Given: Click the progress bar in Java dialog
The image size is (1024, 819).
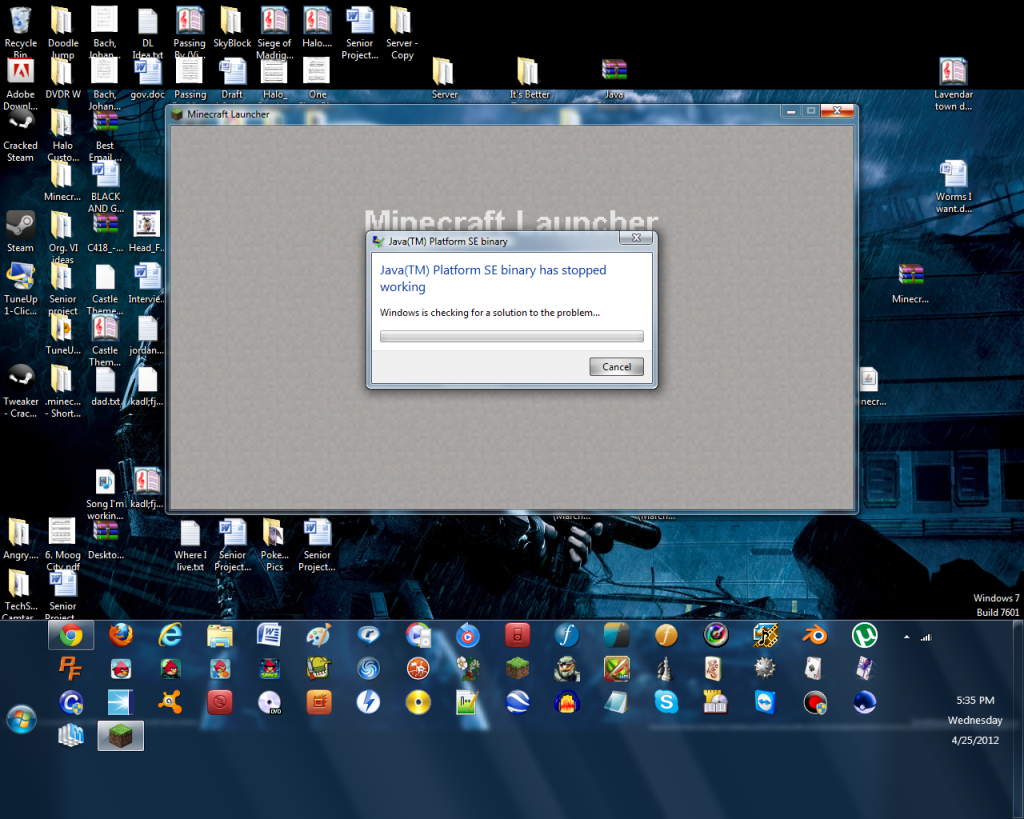Looking at the screenshot, I should click(x=511, y=336).
